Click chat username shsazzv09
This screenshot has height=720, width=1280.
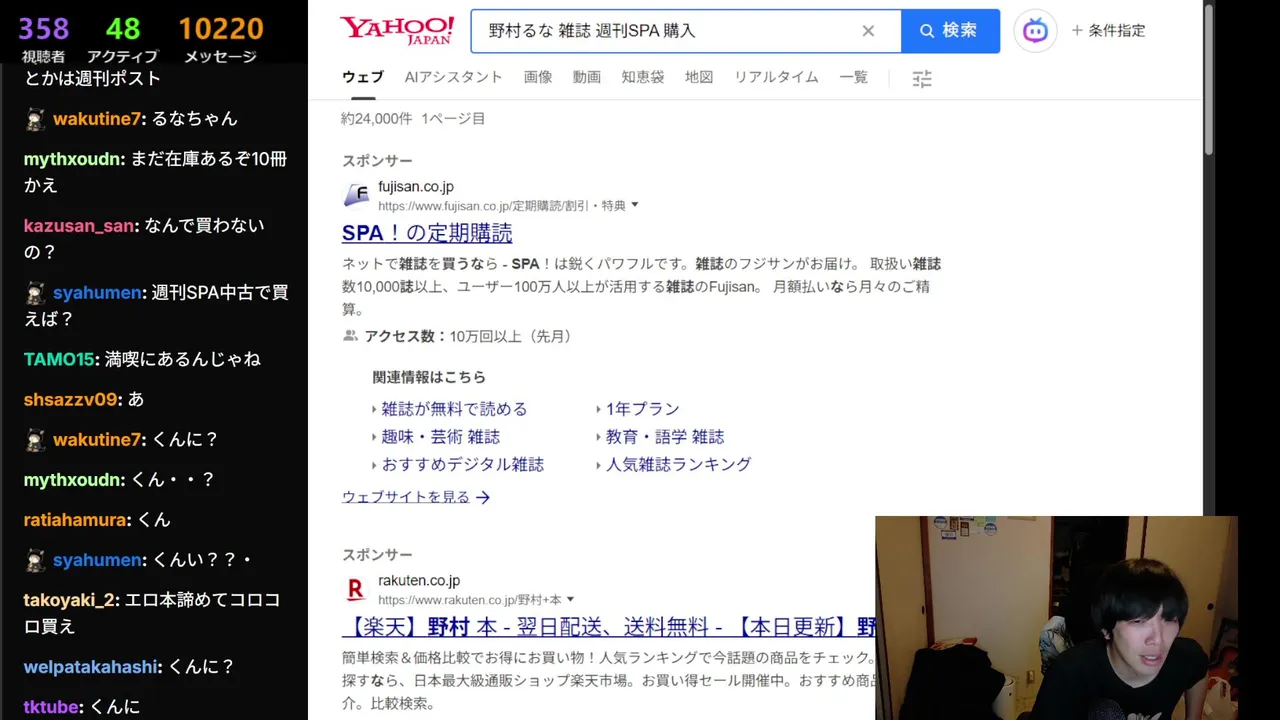[71, 399]
